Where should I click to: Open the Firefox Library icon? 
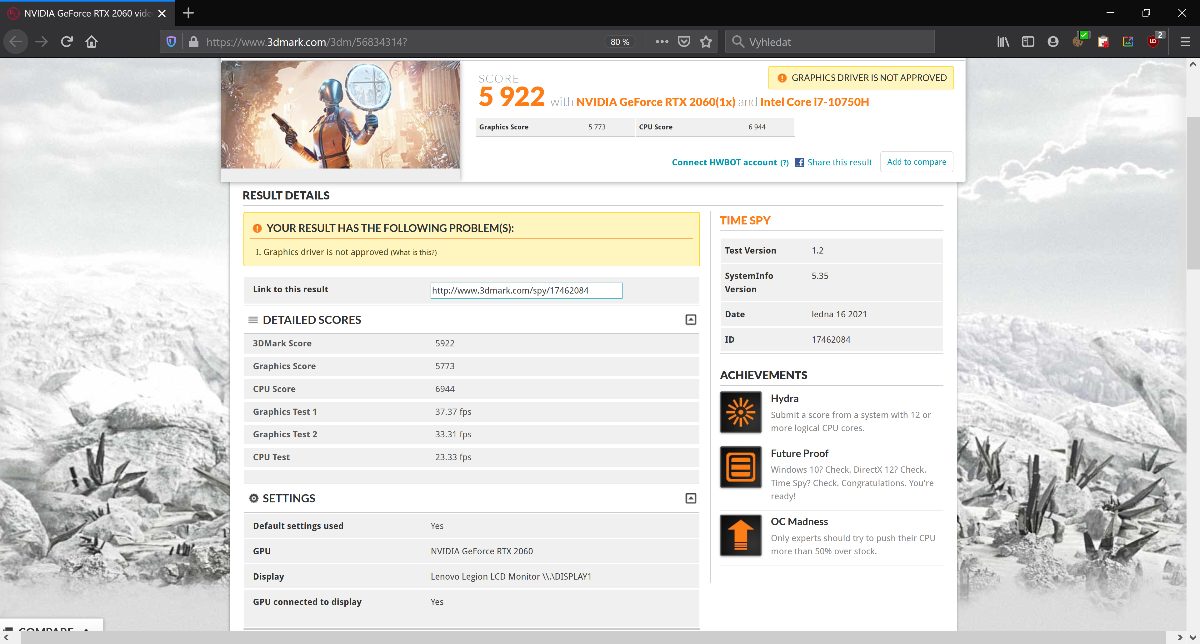pos(1003,42)
